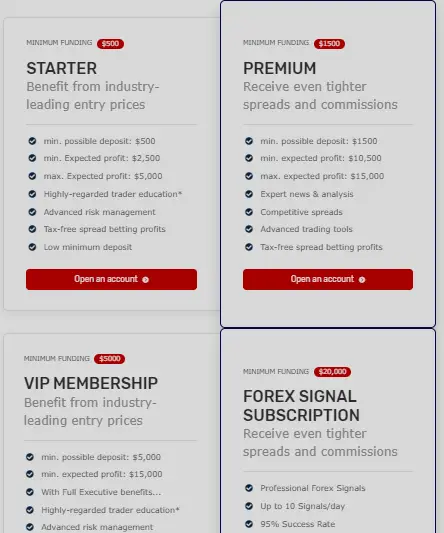Viewport: 444px width, 533px height.
Task: Click checkmark beside 95% Success Rate
Action: point(249,524)
